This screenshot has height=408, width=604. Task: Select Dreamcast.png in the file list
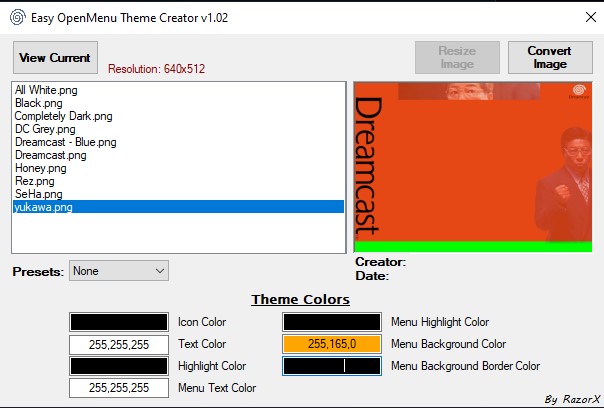(x=178, y=155)
